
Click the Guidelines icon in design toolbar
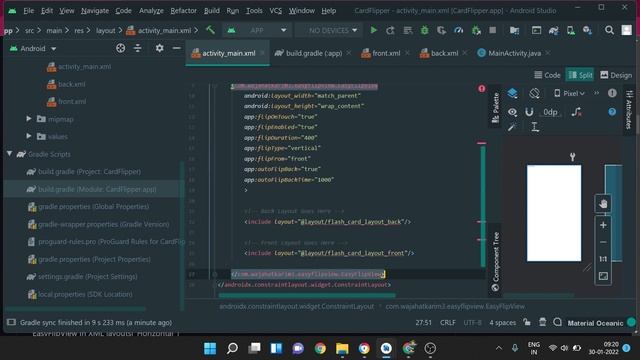[x=535, y=127]
